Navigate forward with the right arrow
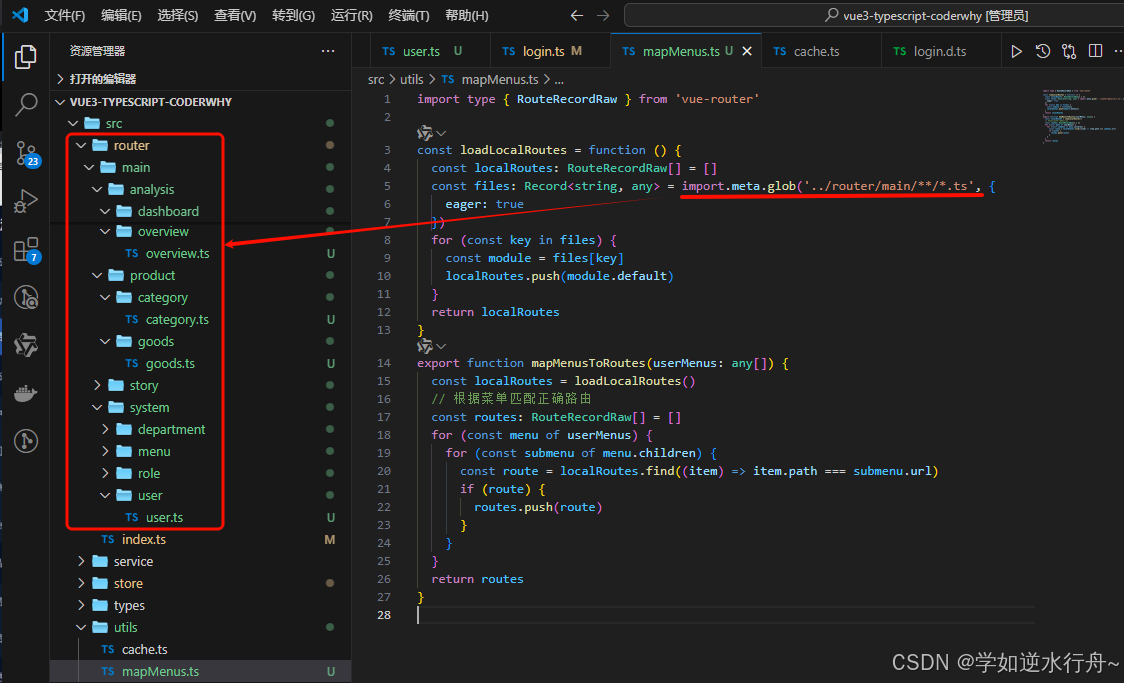Viewport: 1124px width, 683px height. [x=603, y=15]
